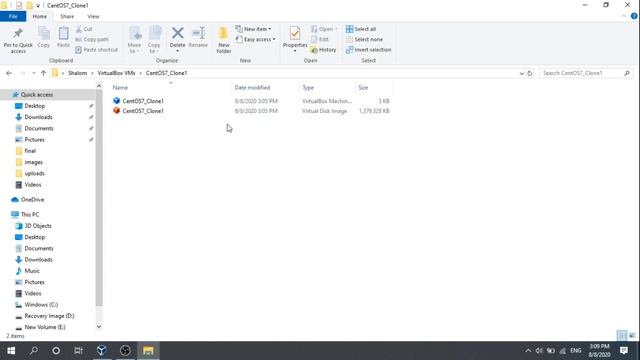The width and height of the screenshot is (640, 360).
Task: Open VirtualBox from the taskbar
Action: coord(102,351)
